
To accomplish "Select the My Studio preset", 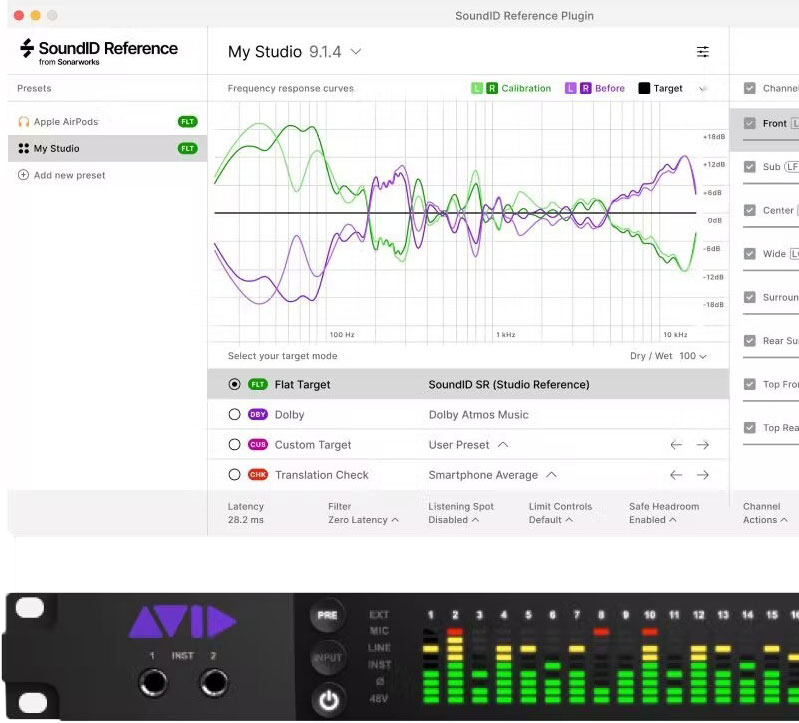I will (108, 148).
